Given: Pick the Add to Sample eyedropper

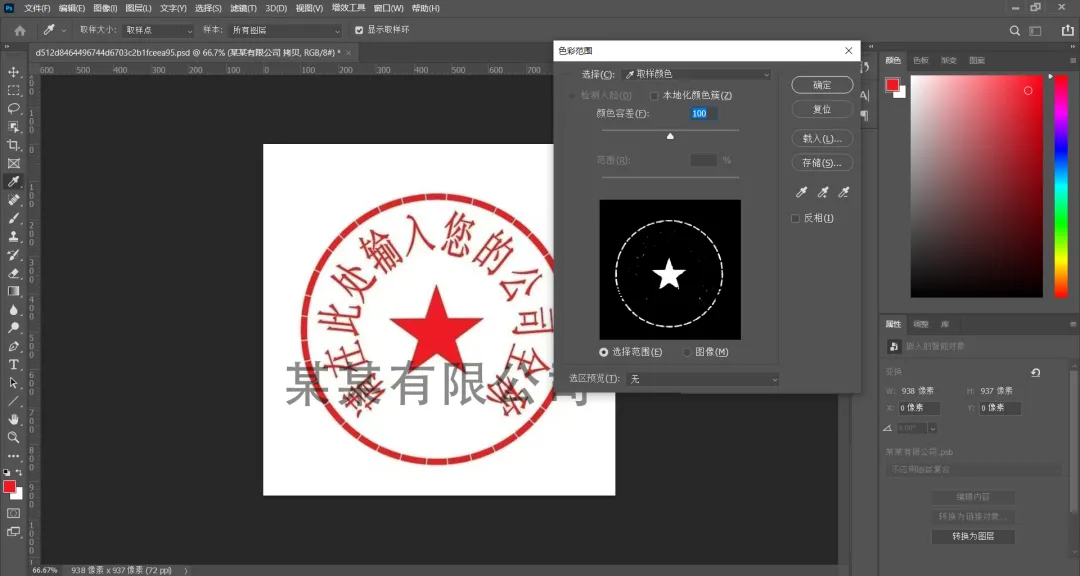Looking at the screenshot, I should (x=822, y=193).
